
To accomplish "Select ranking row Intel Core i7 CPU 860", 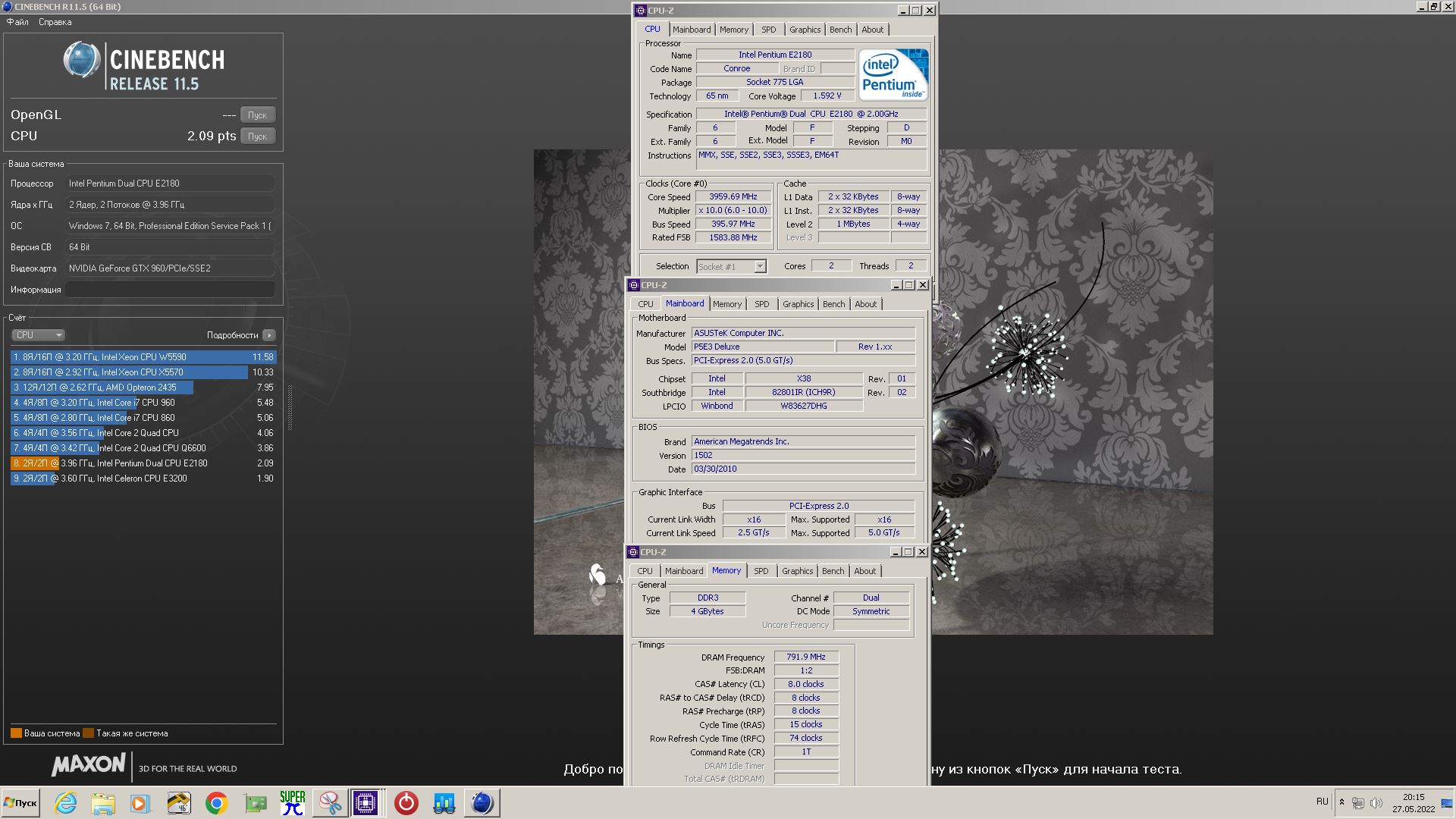I will coord(143,418).
